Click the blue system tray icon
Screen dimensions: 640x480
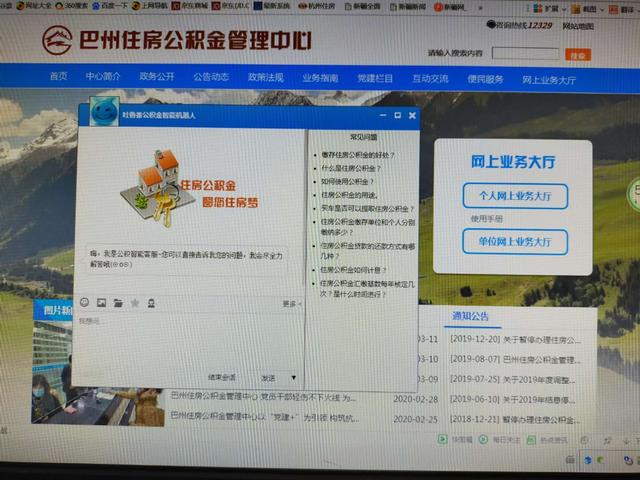588,460
